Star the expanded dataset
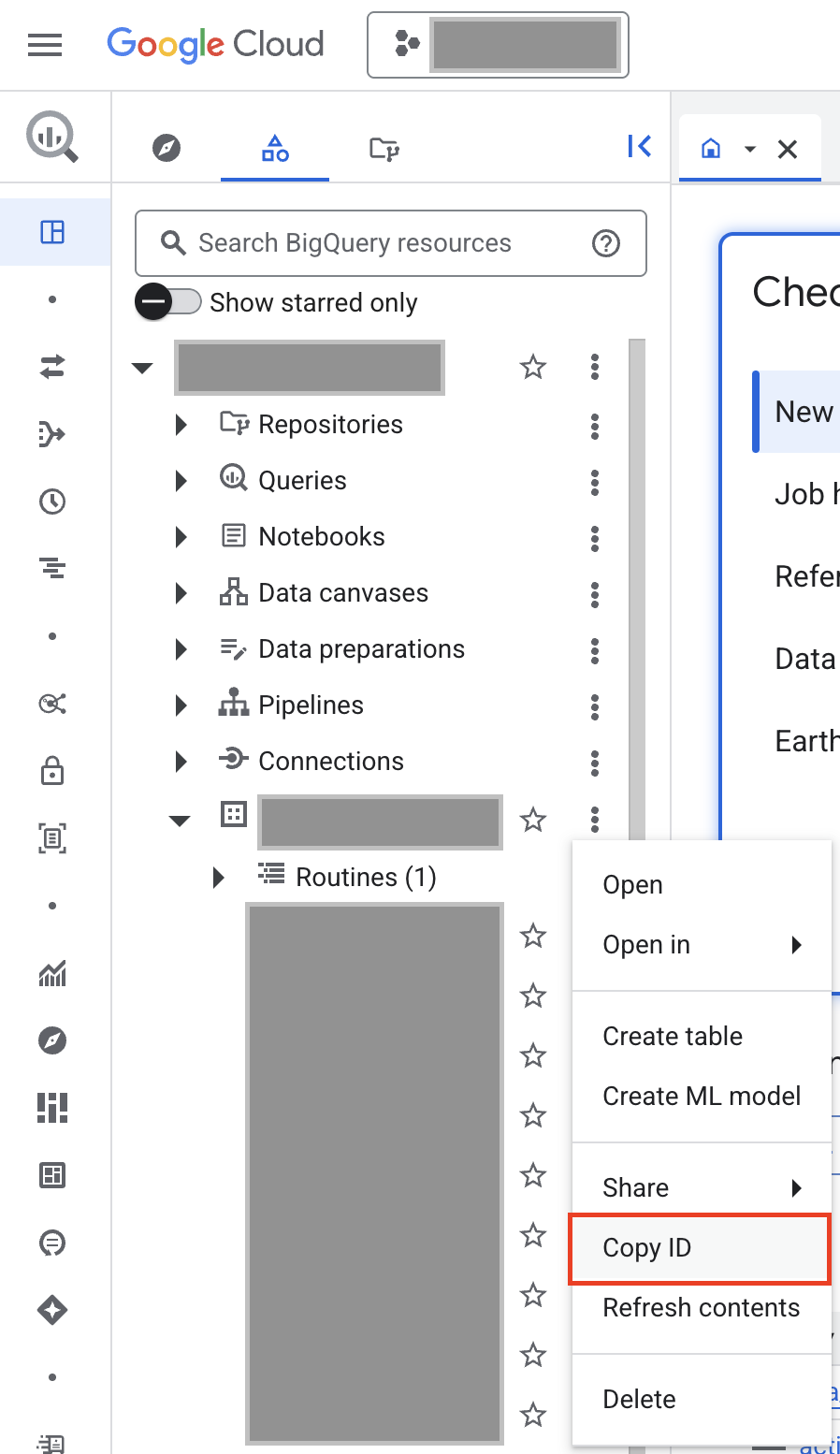 coord(533,820)
